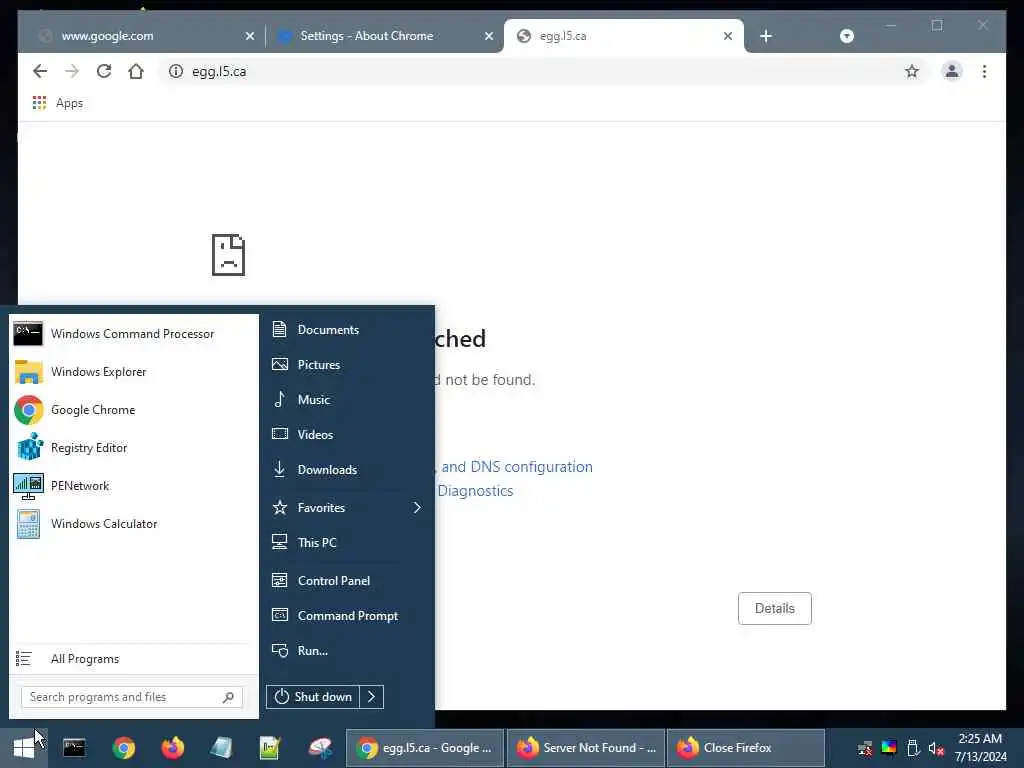Click the taskbar clock showing 2:25 AM

(x=980, y=748)
